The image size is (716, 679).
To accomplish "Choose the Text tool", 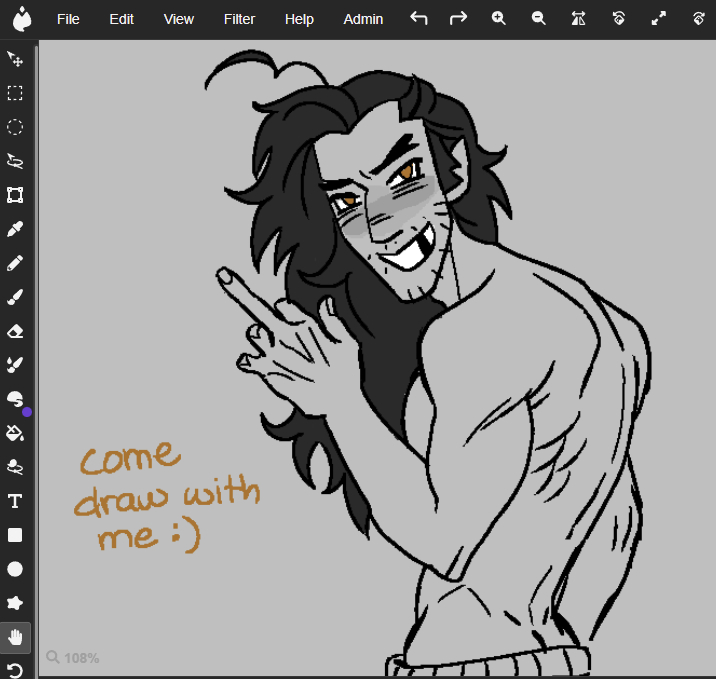I will (15, 501).
